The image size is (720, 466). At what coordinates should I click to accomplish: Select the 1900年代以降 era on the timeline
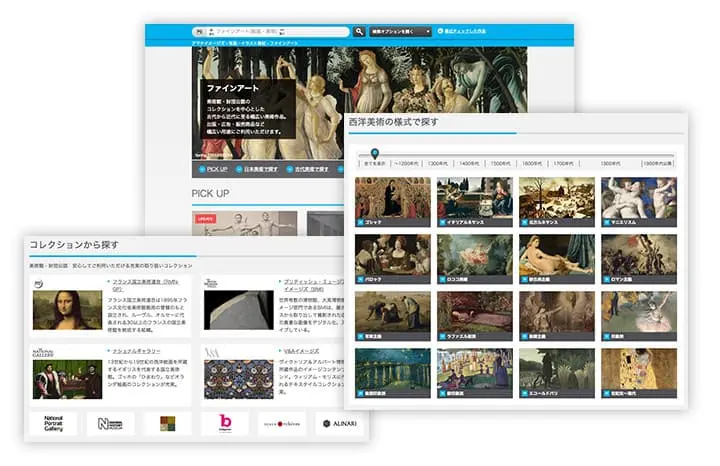click(x=658, y=163)
